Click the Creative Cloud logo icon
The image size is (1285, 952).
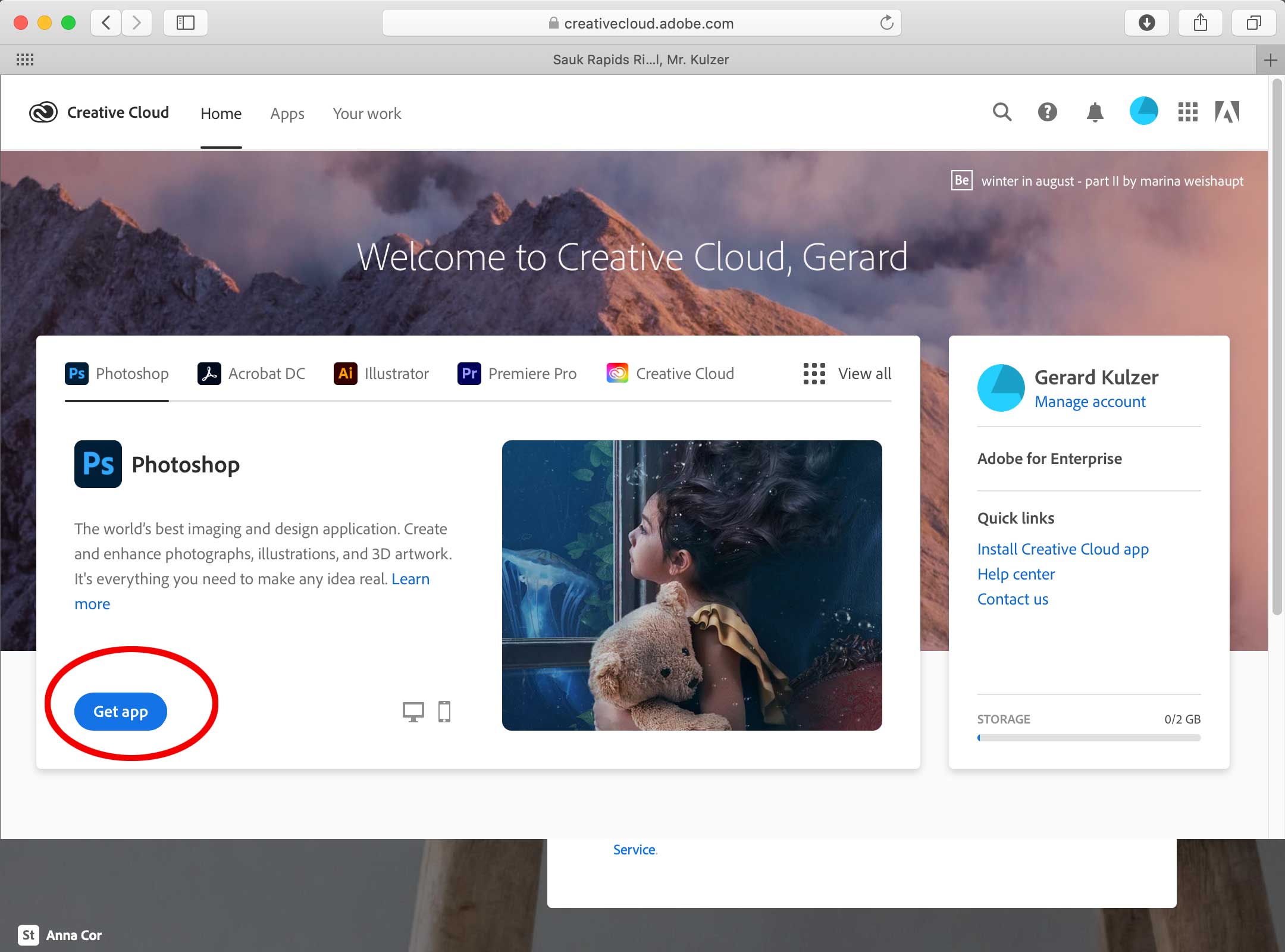click(43, 112)
